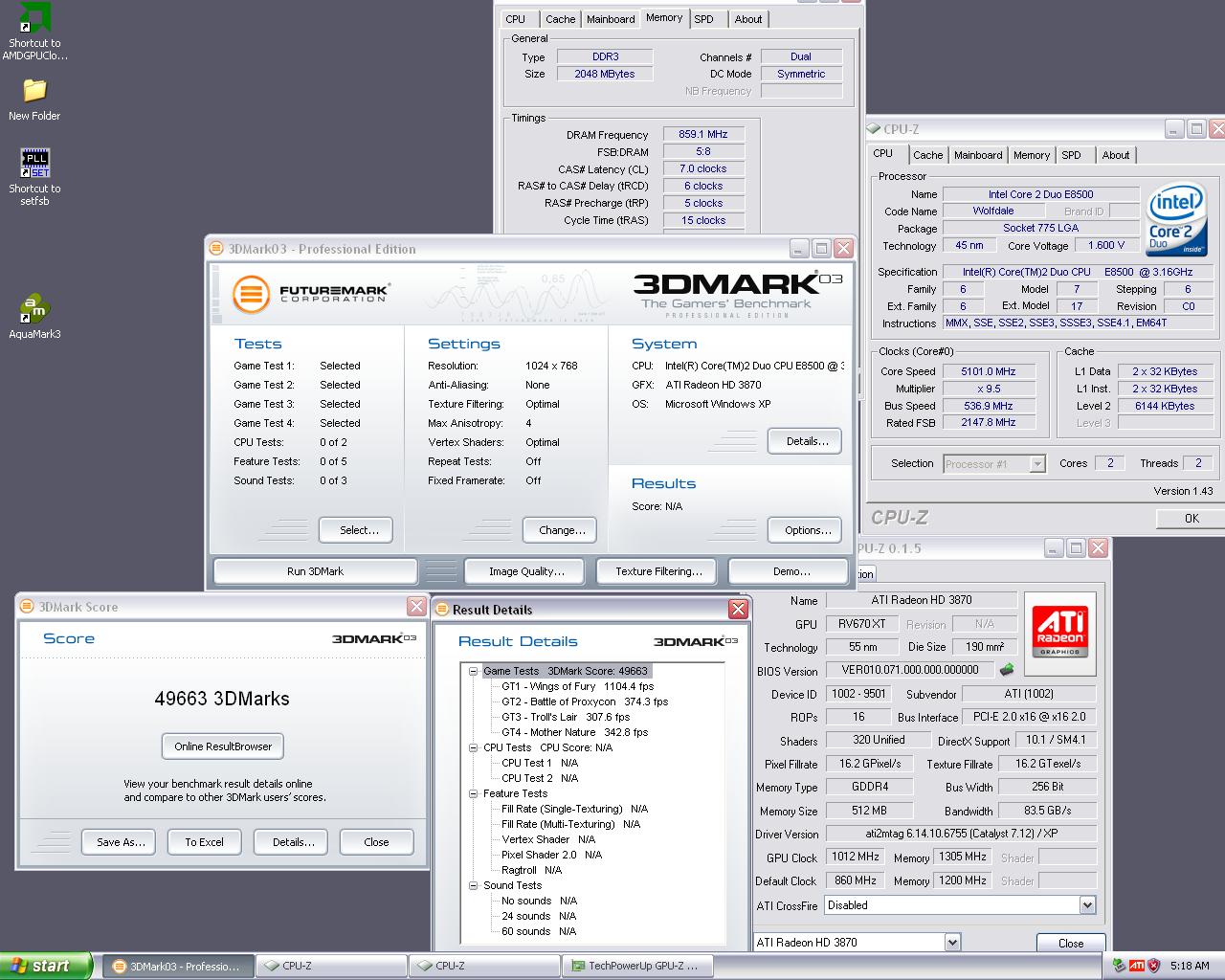
Task: Switch to the Cache tab in CPU-Z
Action: [927, 155]
